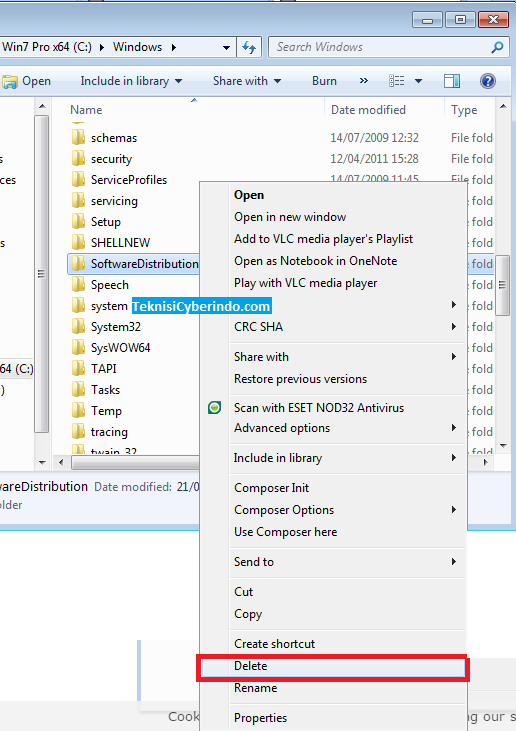Click the schemas folder icon
Viewport: 516px width, 731px height.
tap(78, 138)
